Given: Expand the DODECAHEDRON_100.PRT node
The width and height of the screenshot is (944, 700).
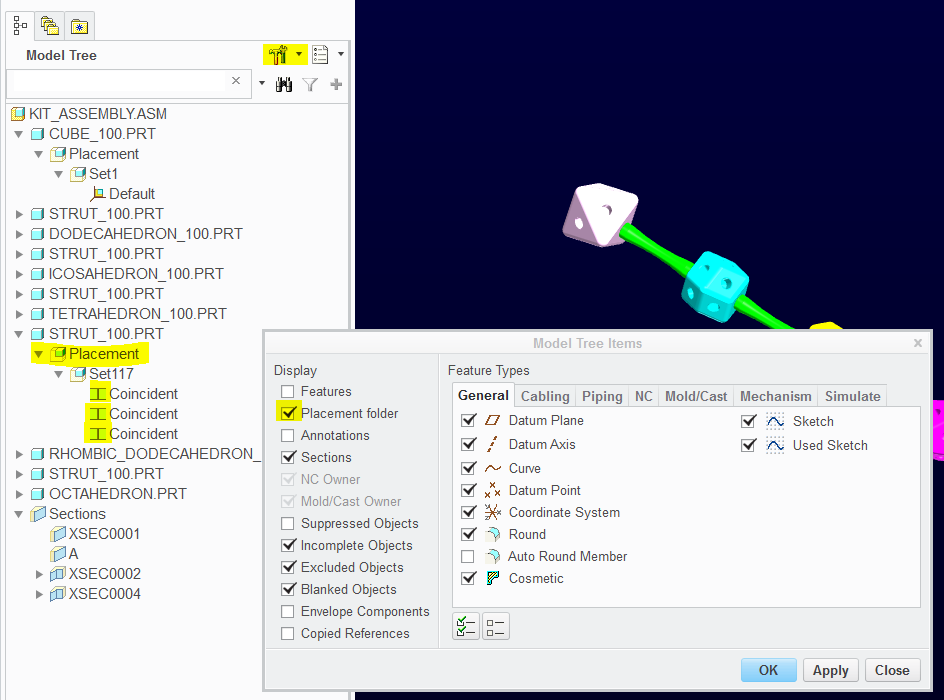Looking at the screenshot, I should [19, 234].
